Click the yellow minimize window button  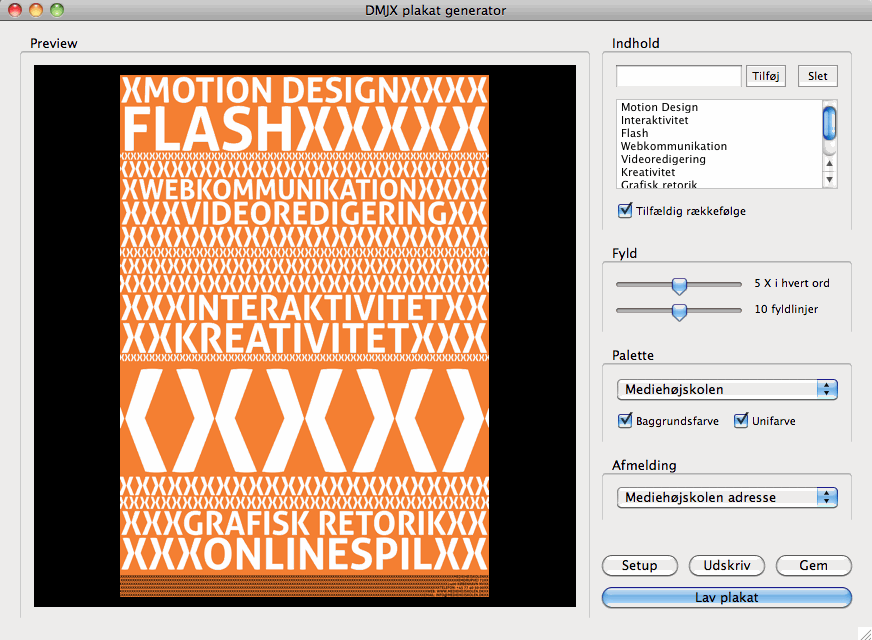(x=36, y=9)
